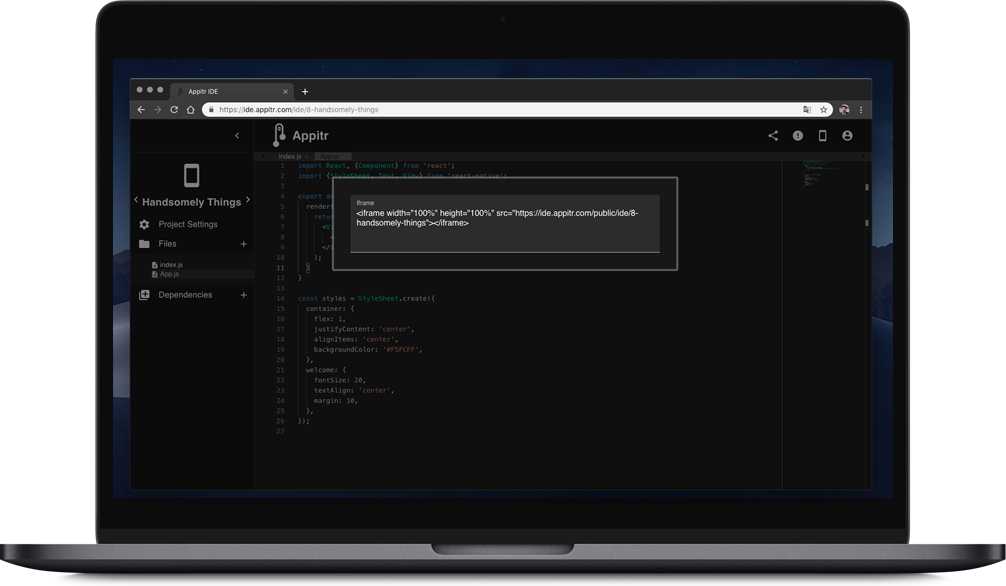Switch to the App.js editor tab

point(329,157)
